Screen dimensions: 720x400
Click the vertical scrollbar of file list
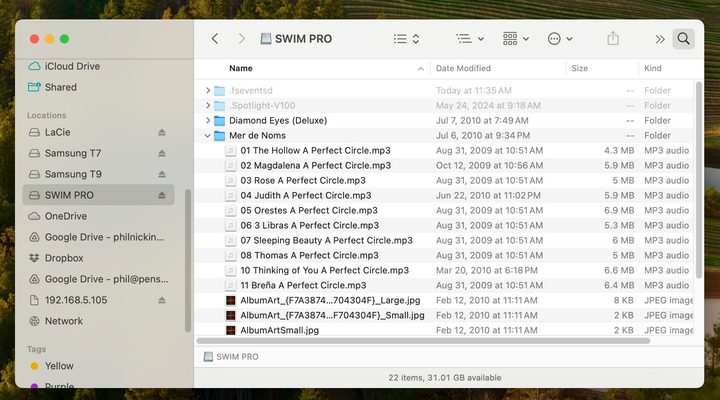coord(699,180)
